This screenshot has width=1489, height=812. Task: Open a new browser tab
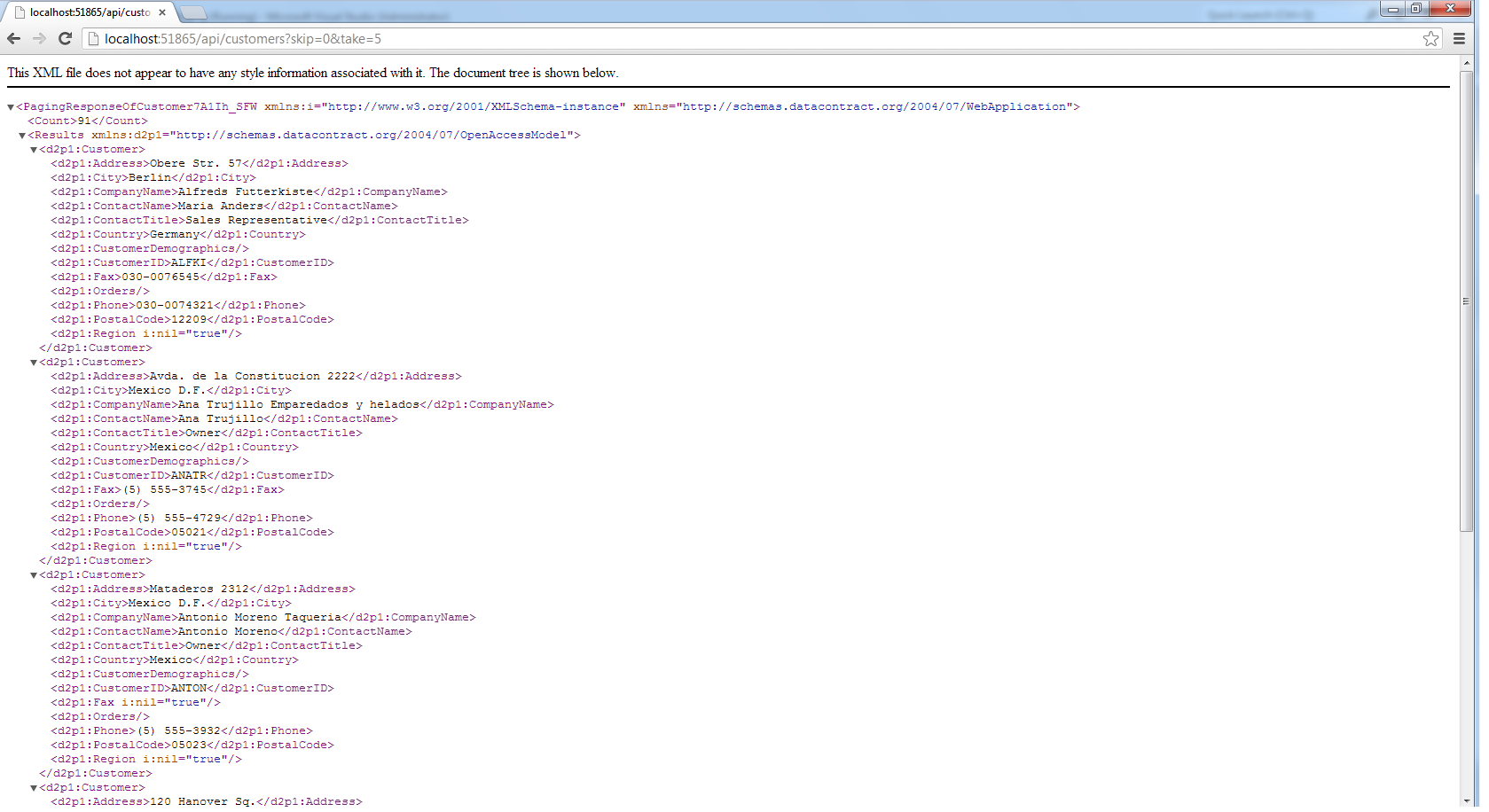[193, 13]
